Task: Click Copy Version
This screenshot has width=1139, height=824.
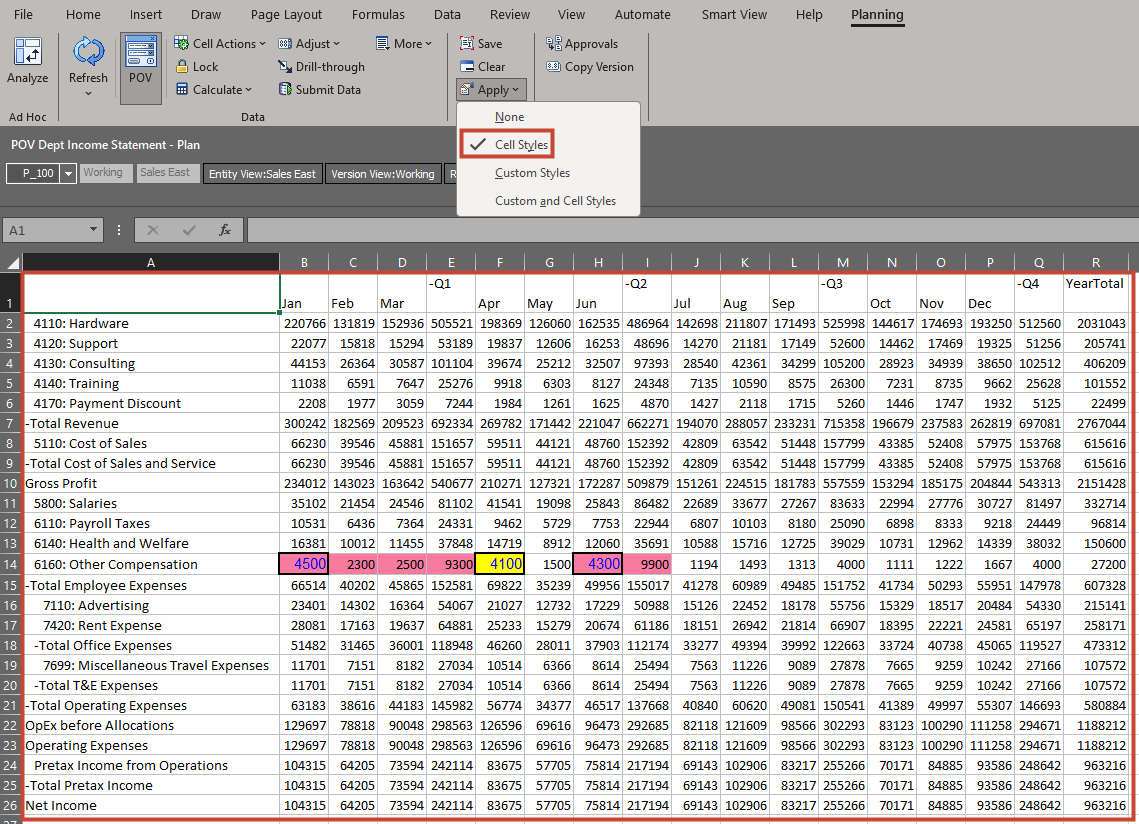Action: (590, 67)
